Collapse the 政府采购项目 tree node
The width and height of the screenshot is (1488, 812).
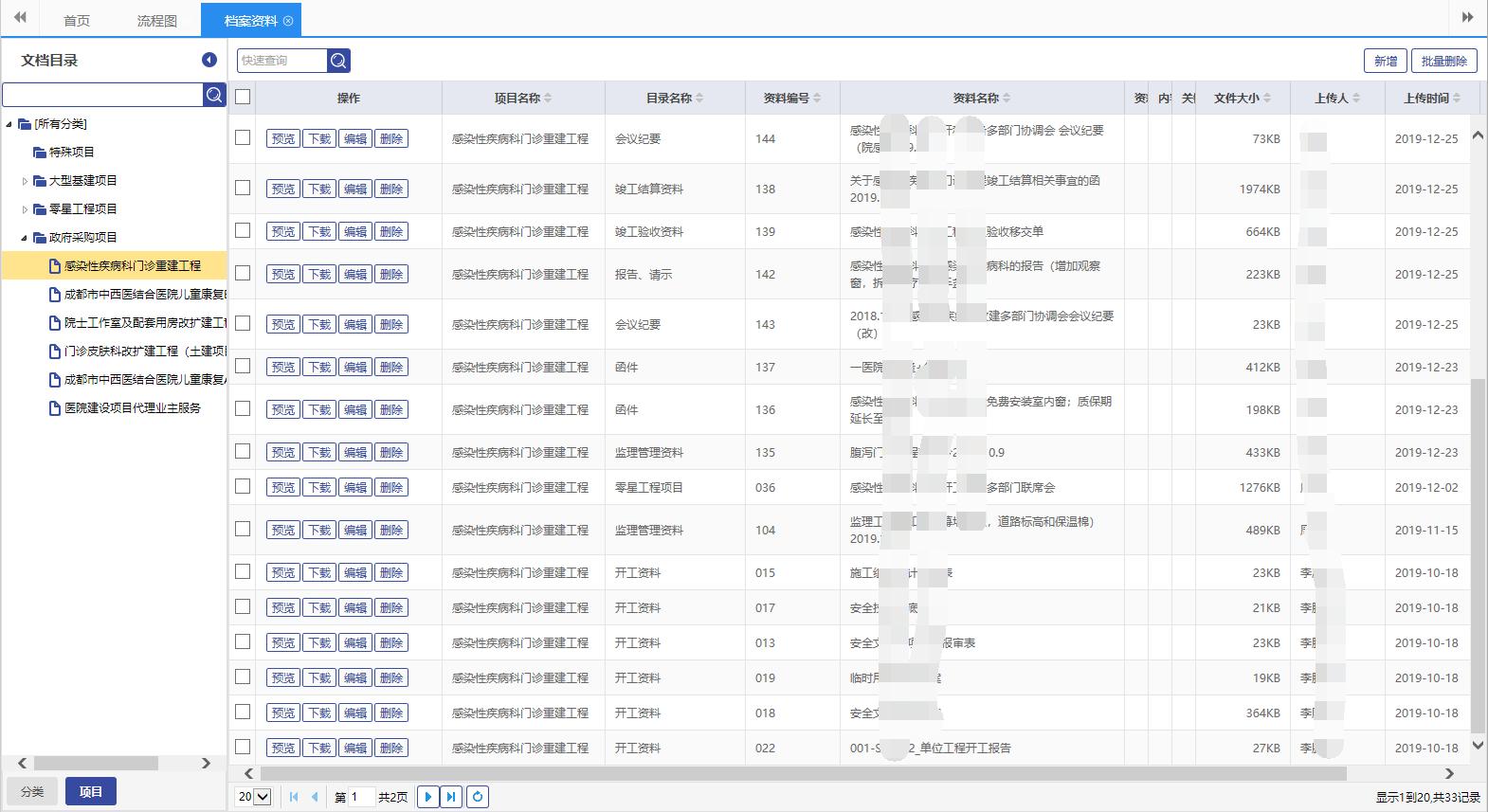tap(25, 238)
